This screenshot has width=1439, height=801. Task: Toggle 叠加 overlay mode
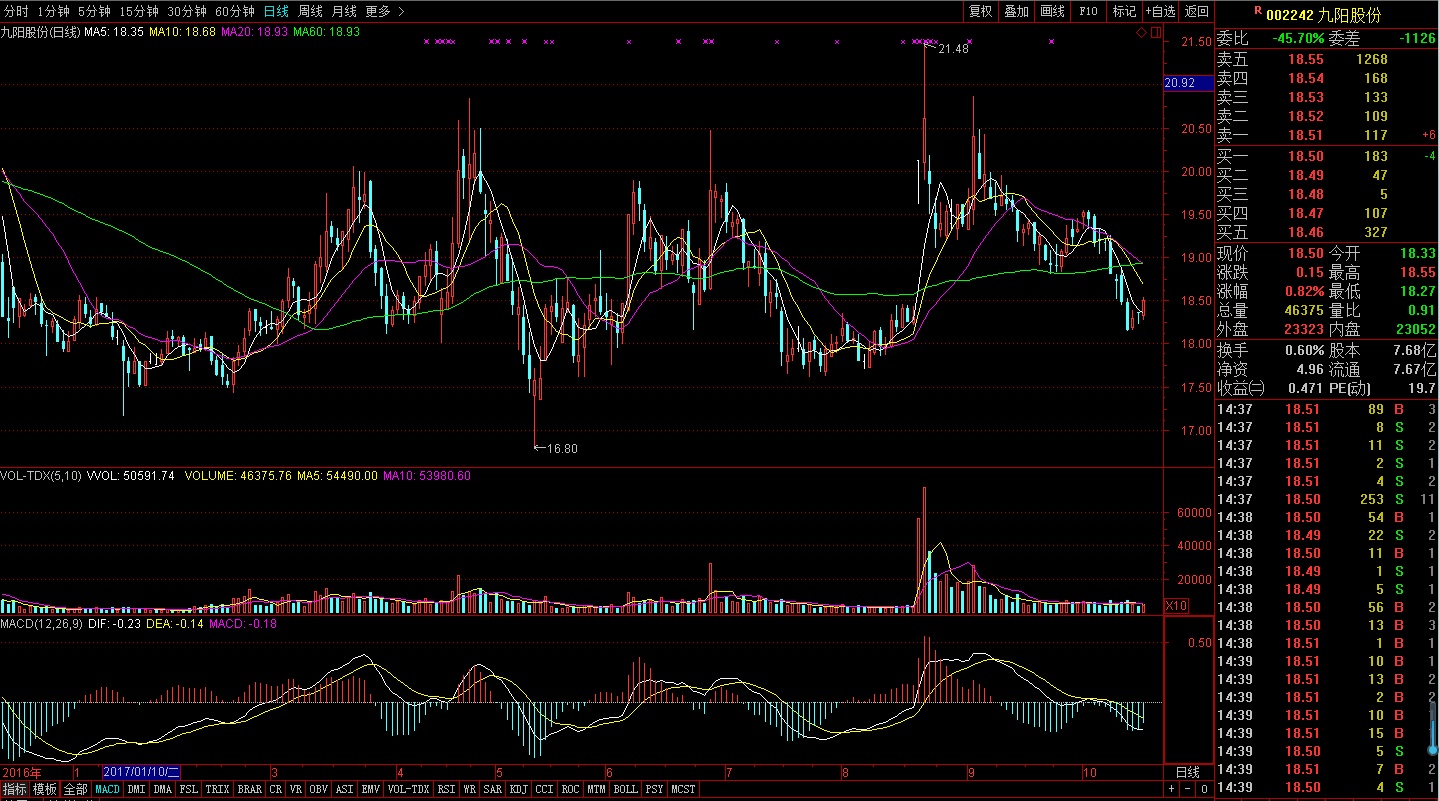[x=1016, y=11]
